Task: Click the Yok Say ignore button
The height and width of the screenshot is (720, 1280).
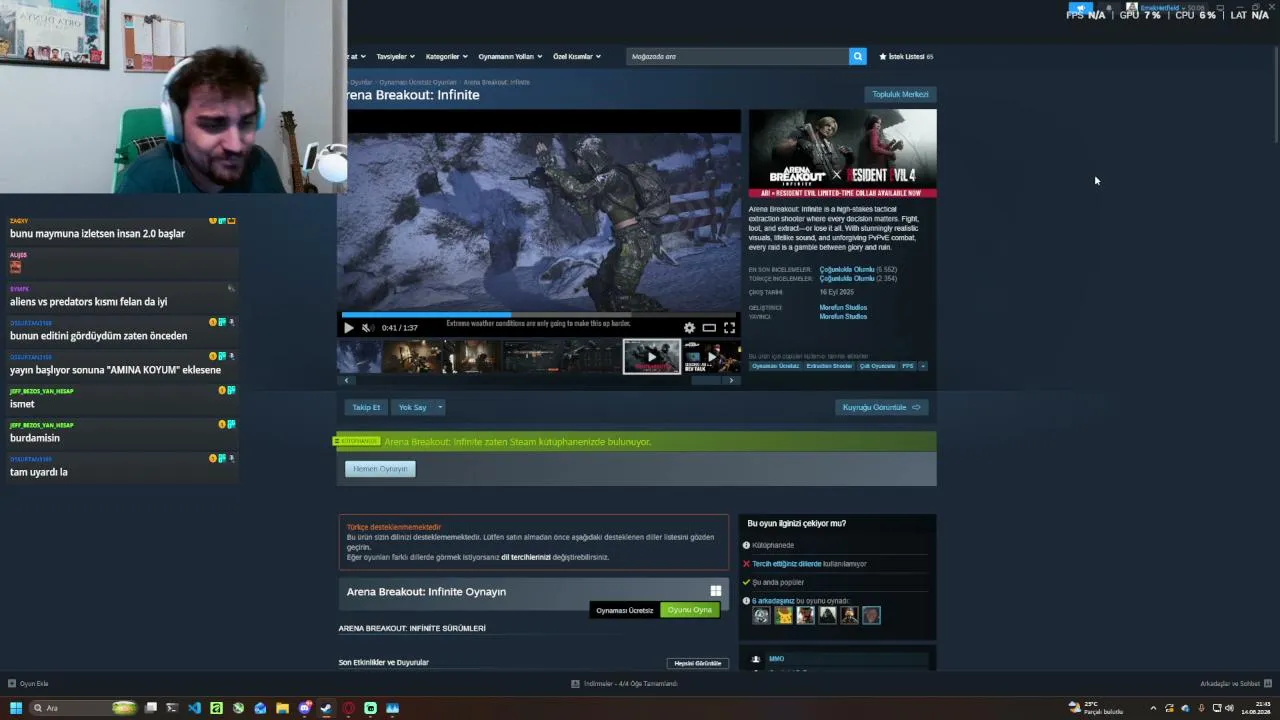Action: click(x=412, y=407)
